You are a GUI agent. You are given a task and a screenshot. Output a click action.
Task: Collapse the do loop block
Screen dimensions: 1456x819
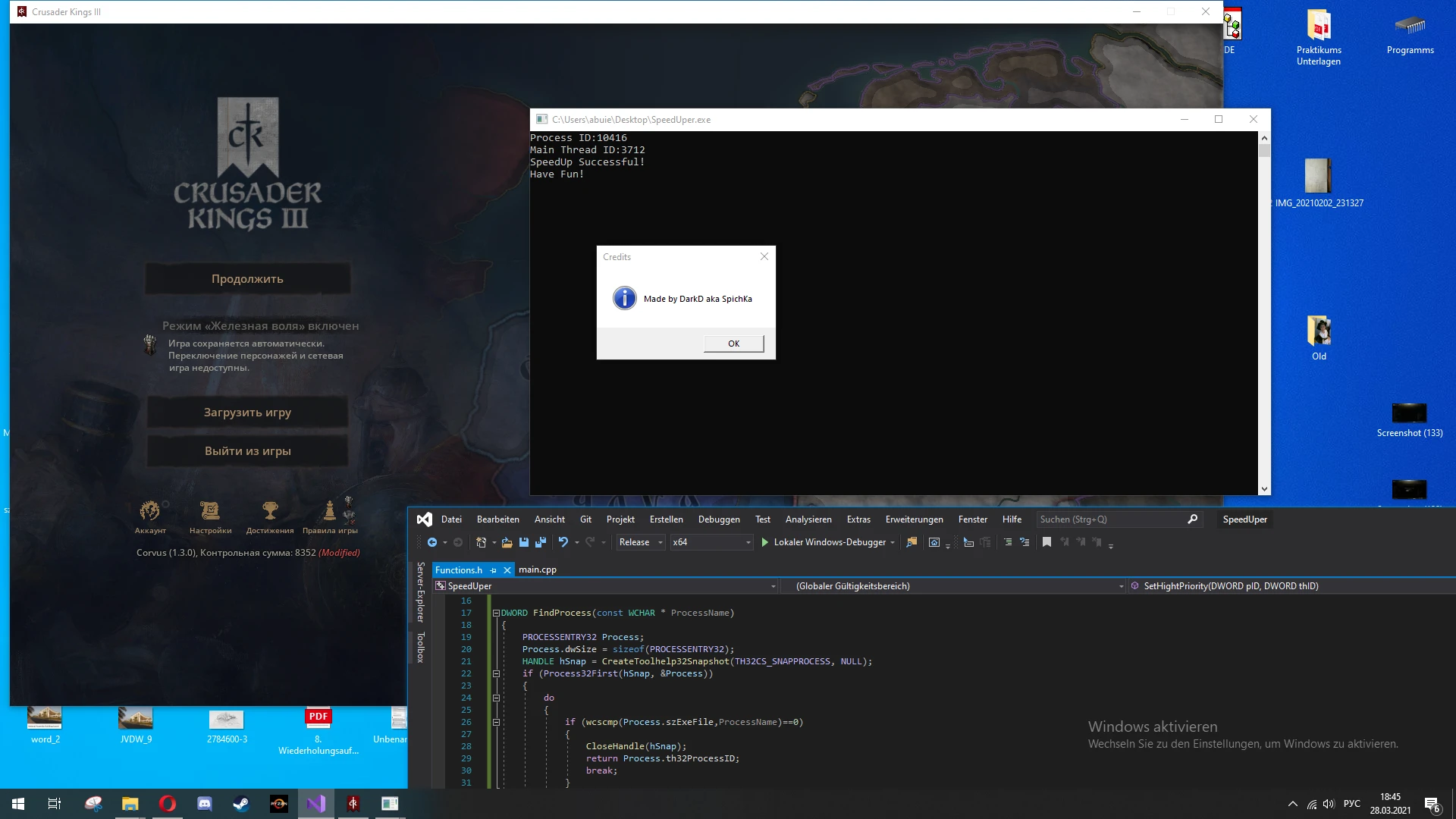coord(496,698)
